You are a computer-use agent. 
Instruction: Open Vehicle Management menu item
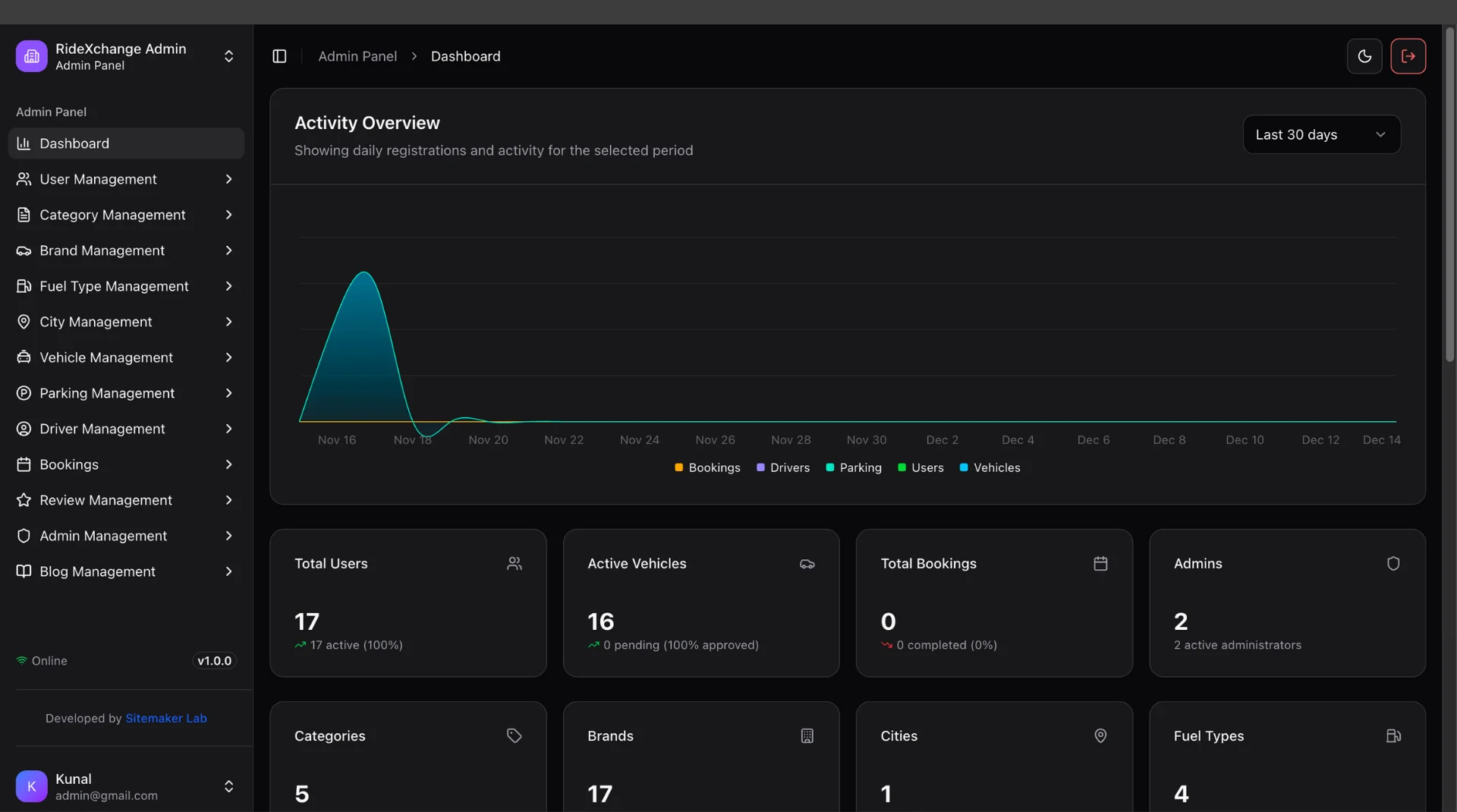pos(126,357)
